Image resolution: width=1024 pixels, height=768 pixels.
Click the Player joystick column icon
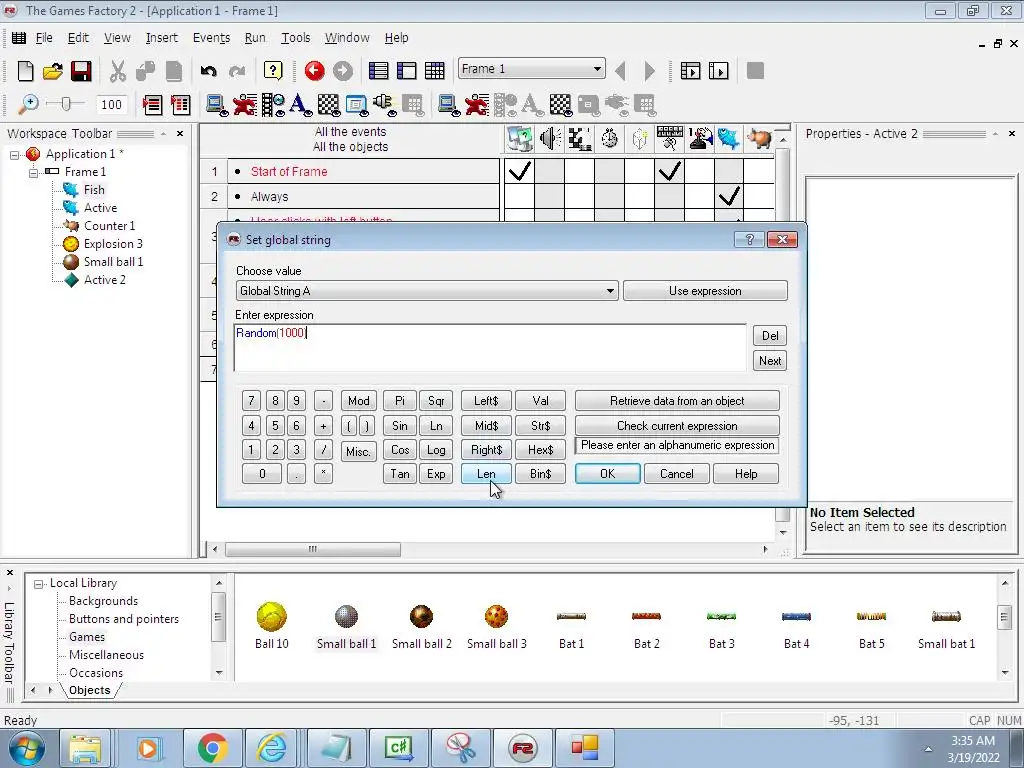pyautogui.click(x=699, y=138)
